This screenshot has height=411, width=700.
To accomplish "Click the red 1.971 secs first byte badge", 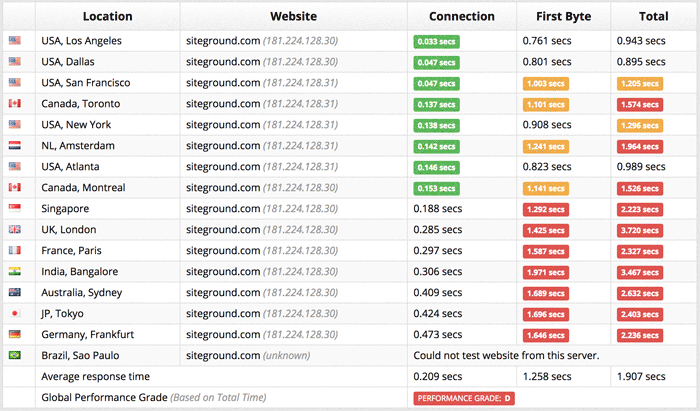I will (x=546, y=273).
